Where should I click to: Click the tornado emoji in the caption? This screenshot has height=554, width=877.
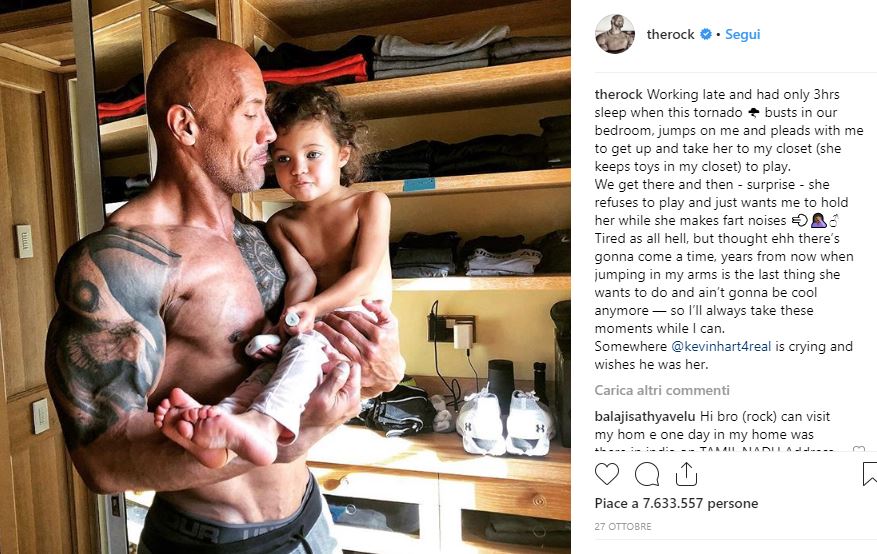(753, 112)
